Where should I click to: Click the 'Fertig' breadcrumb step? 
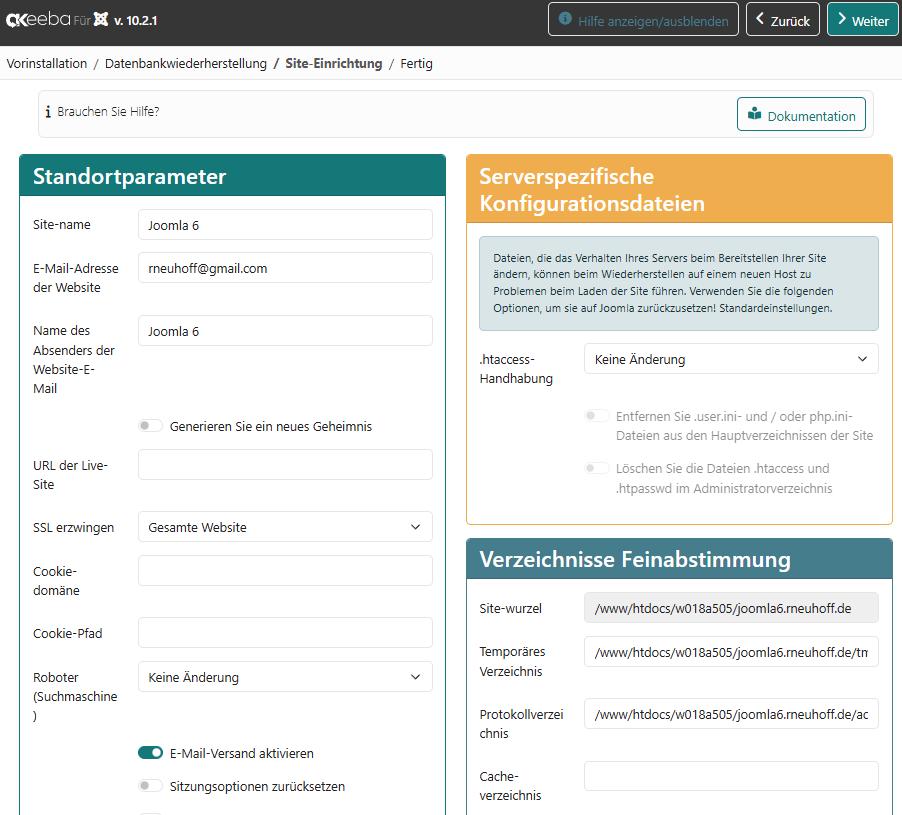coord(416,63)
